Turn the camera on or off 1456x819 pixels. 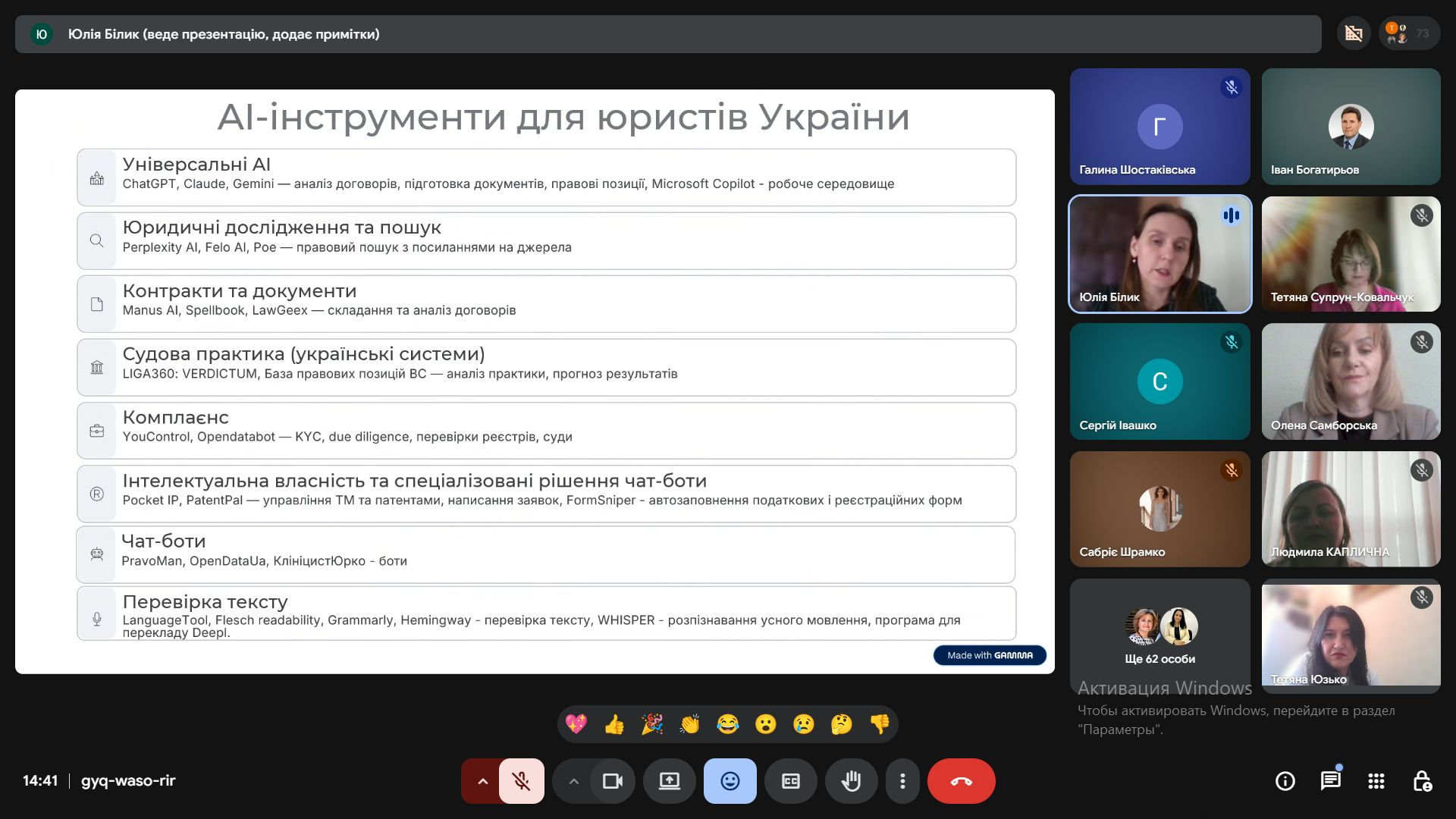click(612, 781)
